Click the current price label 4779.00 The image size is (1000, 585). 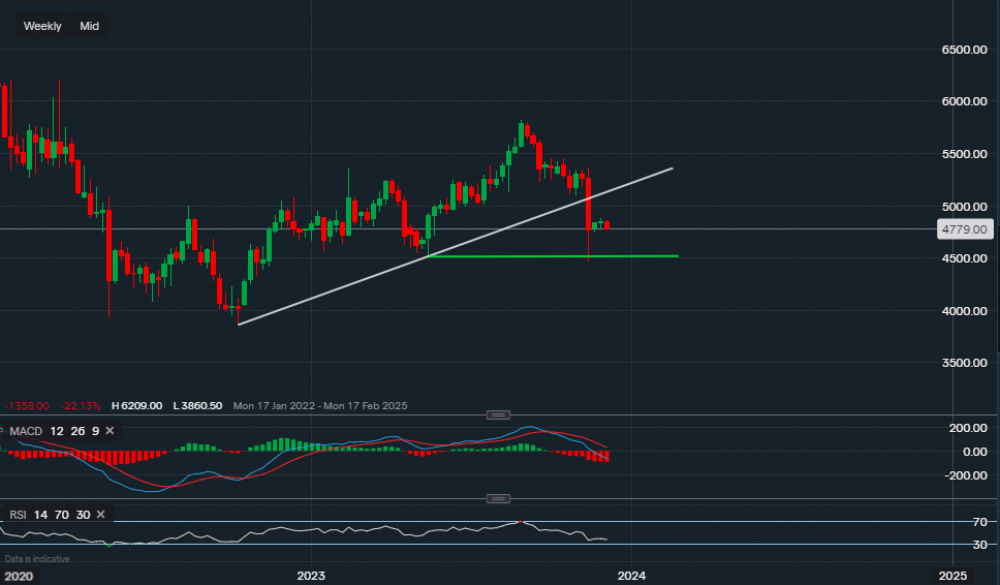964,230
